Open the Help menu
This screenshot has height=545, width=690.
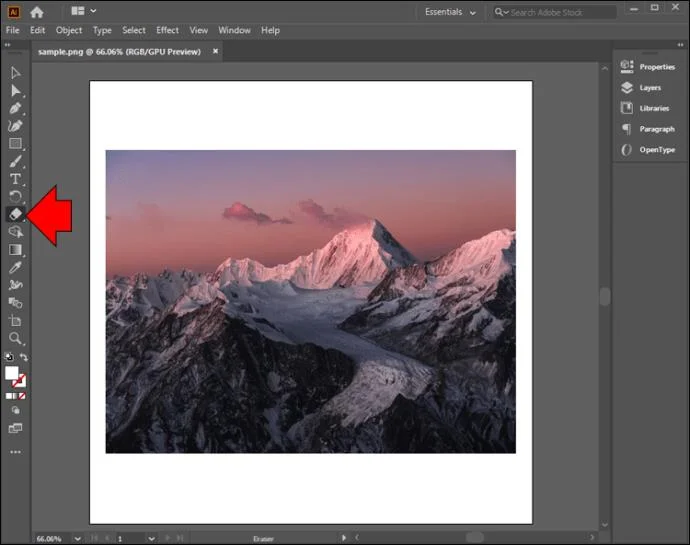coord(270,30)
